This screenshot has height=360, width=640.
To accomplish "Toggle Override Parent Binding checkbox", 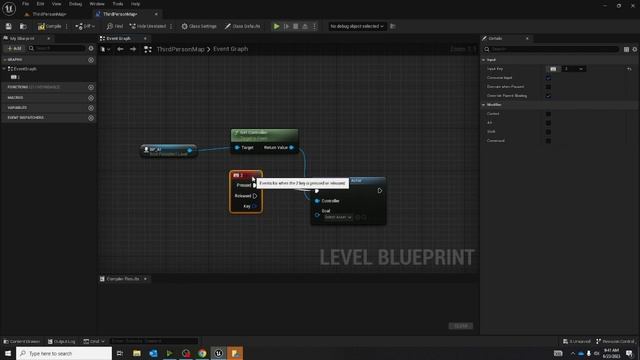I will [x=548, y=96].
